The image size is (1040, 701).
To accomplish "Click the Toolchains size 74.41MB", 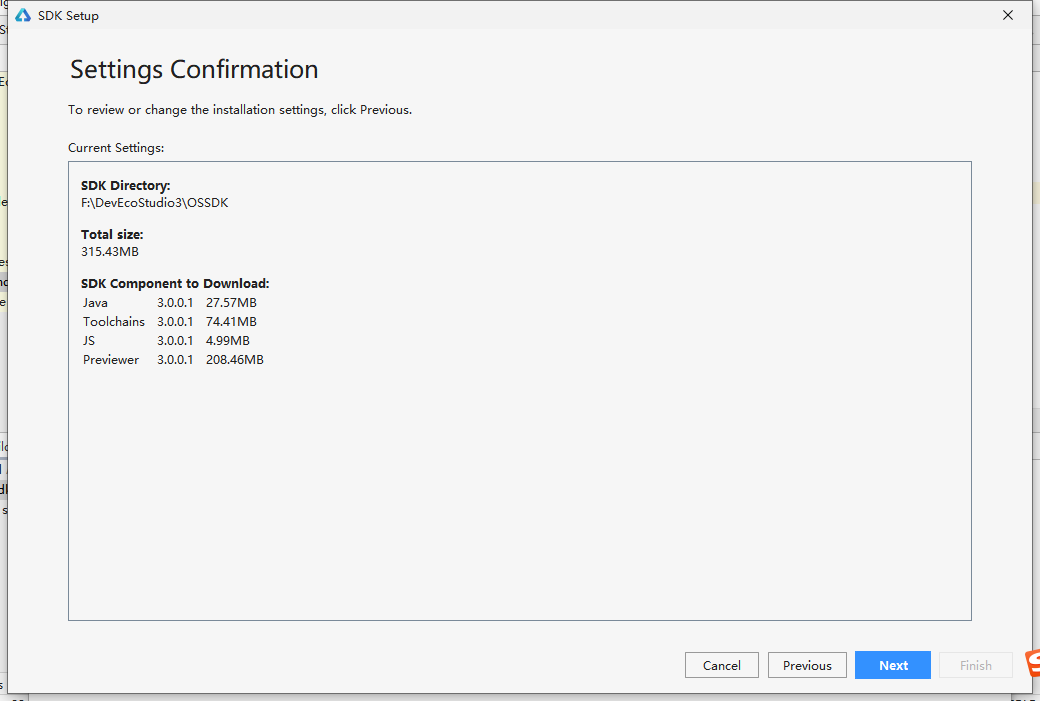I will [x=231, y=322].
